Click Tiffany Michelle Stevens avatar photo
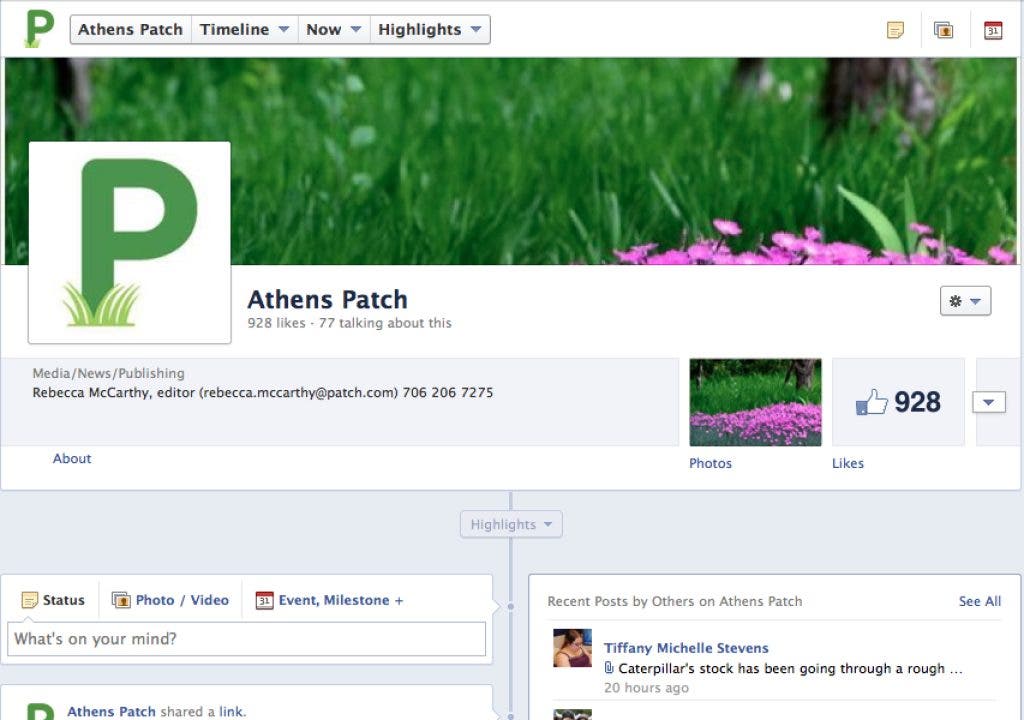The image size is (1024, 720). [572, 648]
